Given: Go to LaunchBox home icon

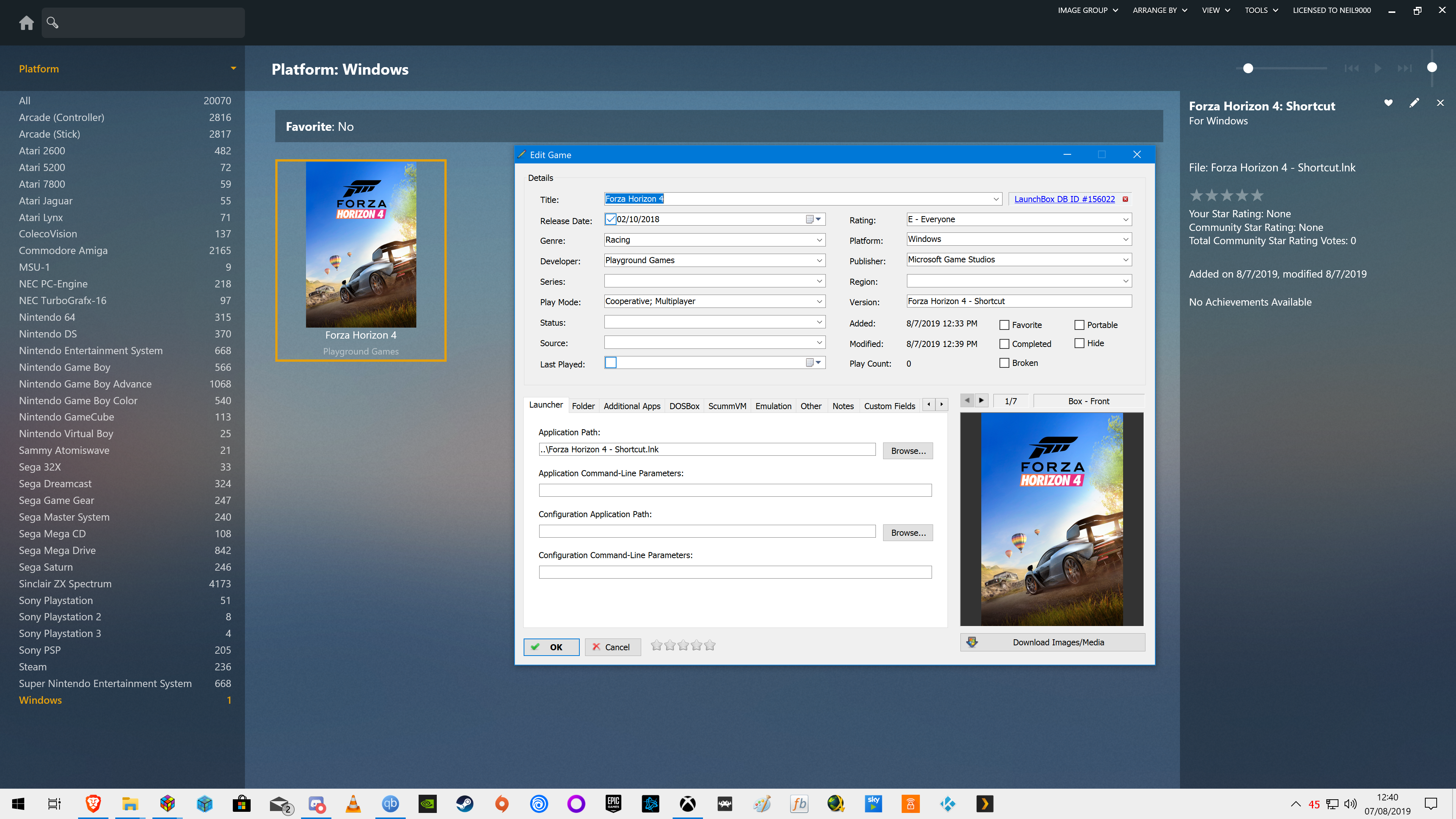Looking at the screenshot, I should (26, 23).
